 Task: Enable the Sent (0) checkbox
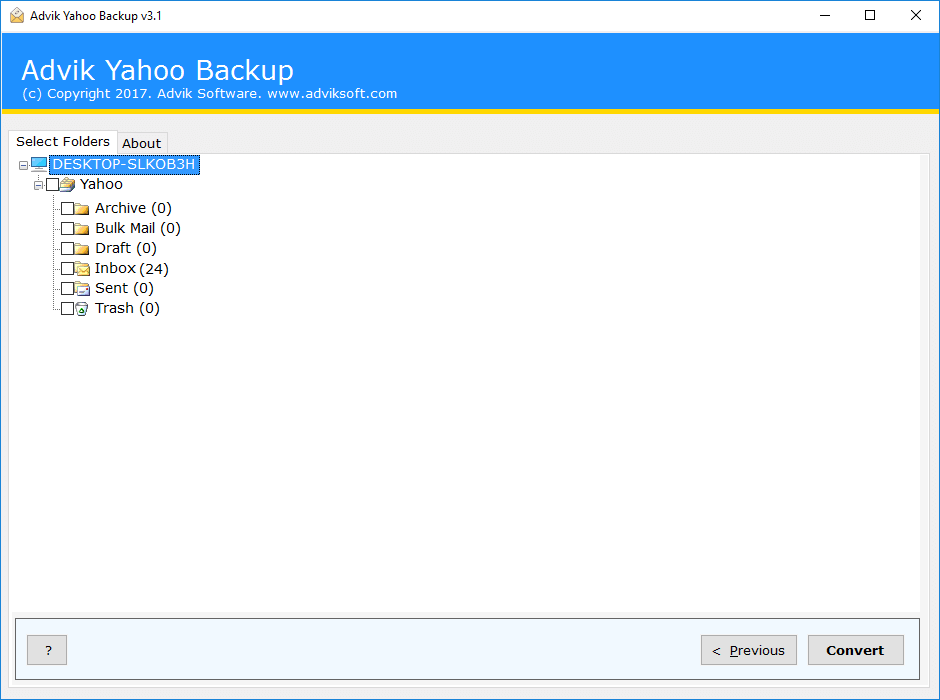(x=68, y=288)
